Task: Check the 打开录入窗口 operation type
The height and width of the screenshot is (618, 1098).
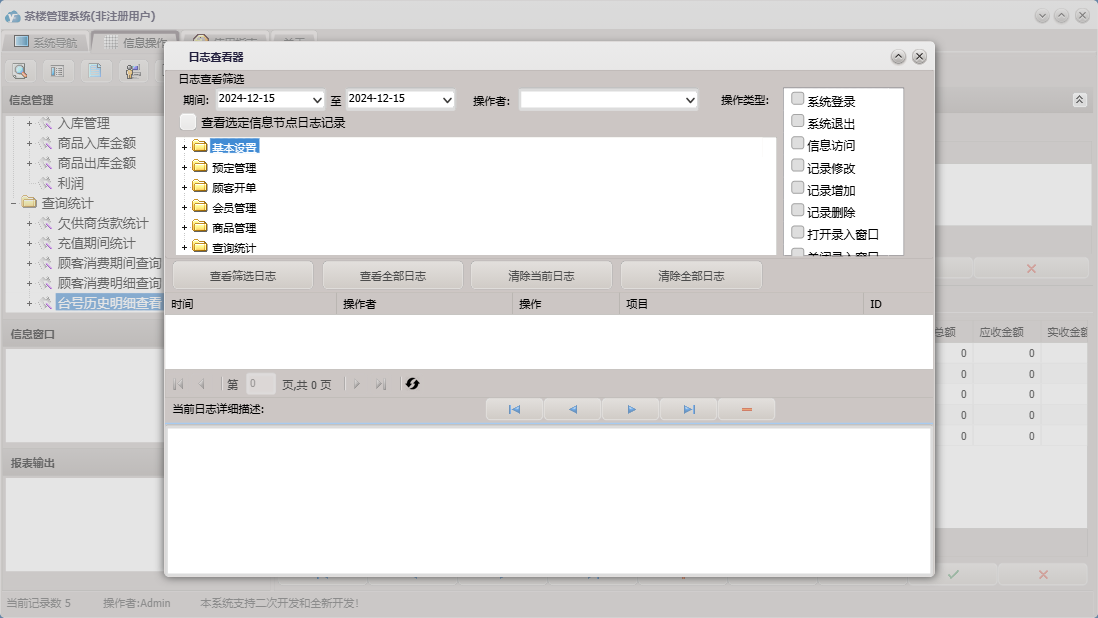Action: [x=797, y=232]
